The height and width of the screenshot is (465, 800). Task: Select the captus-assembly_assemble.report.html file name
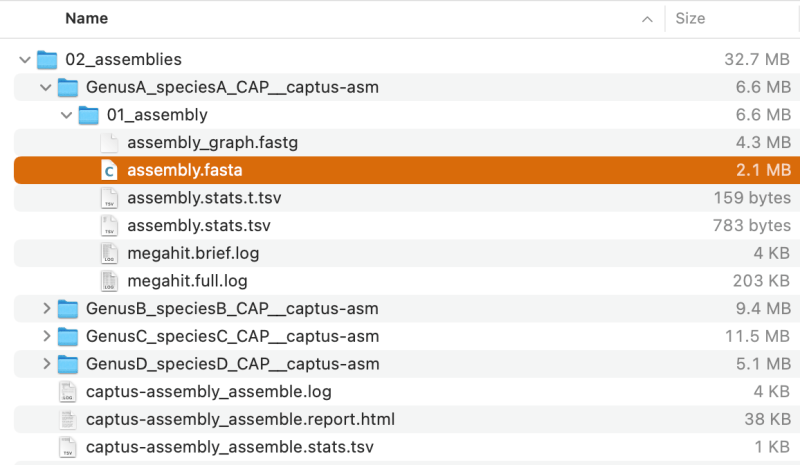tap(240, 419)
